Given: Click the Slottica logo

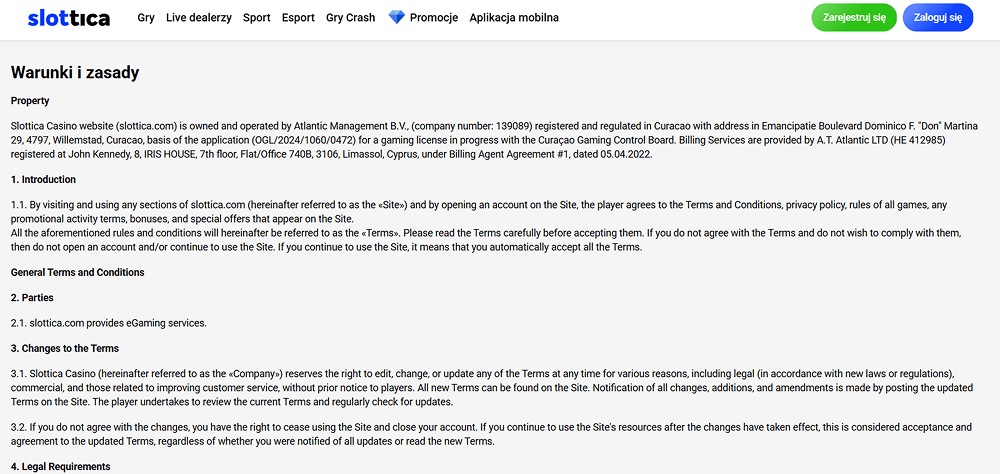Looking at the screenshot, I should point(69,18).
